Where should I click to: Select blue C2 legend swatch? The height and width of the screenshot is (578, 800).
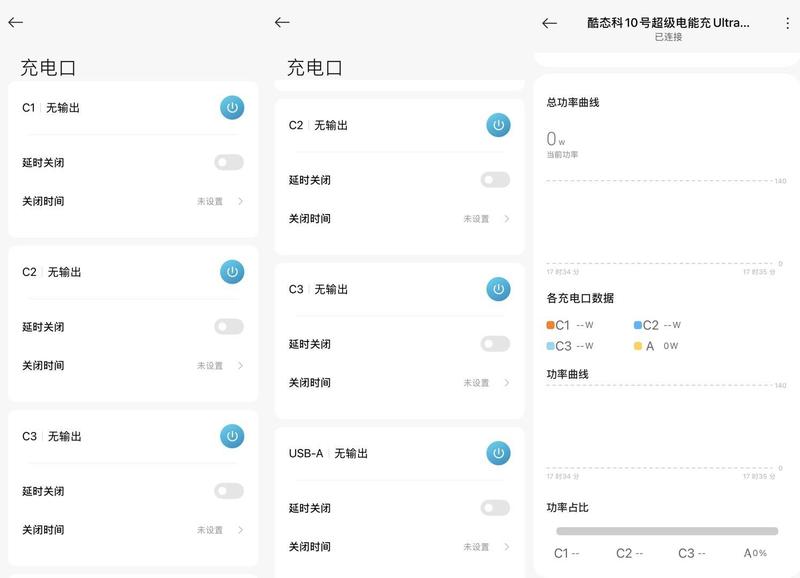[638, 325]
